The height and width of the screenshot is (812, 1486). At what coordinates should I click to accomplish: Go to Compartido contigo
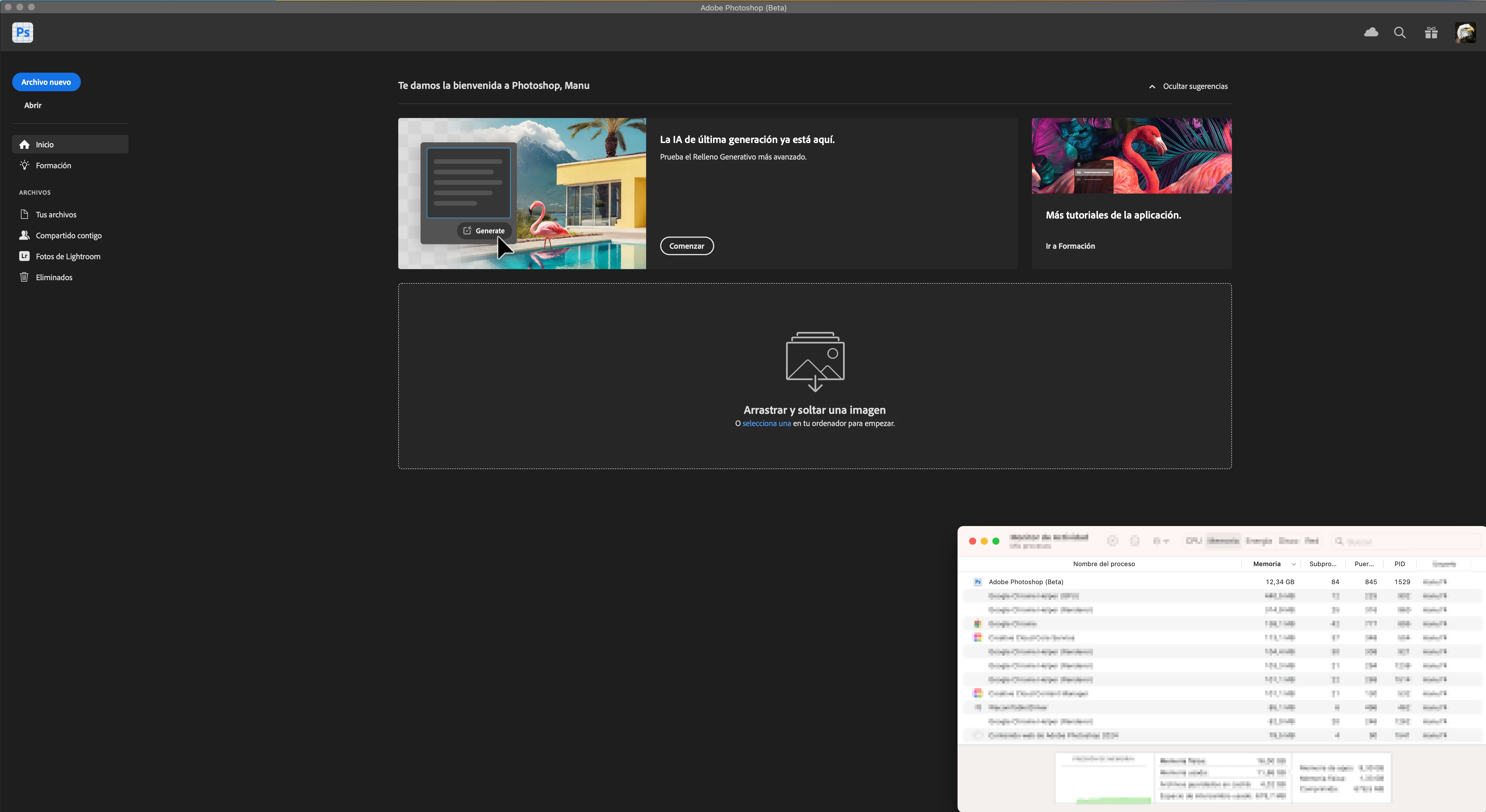pos(68,235)
